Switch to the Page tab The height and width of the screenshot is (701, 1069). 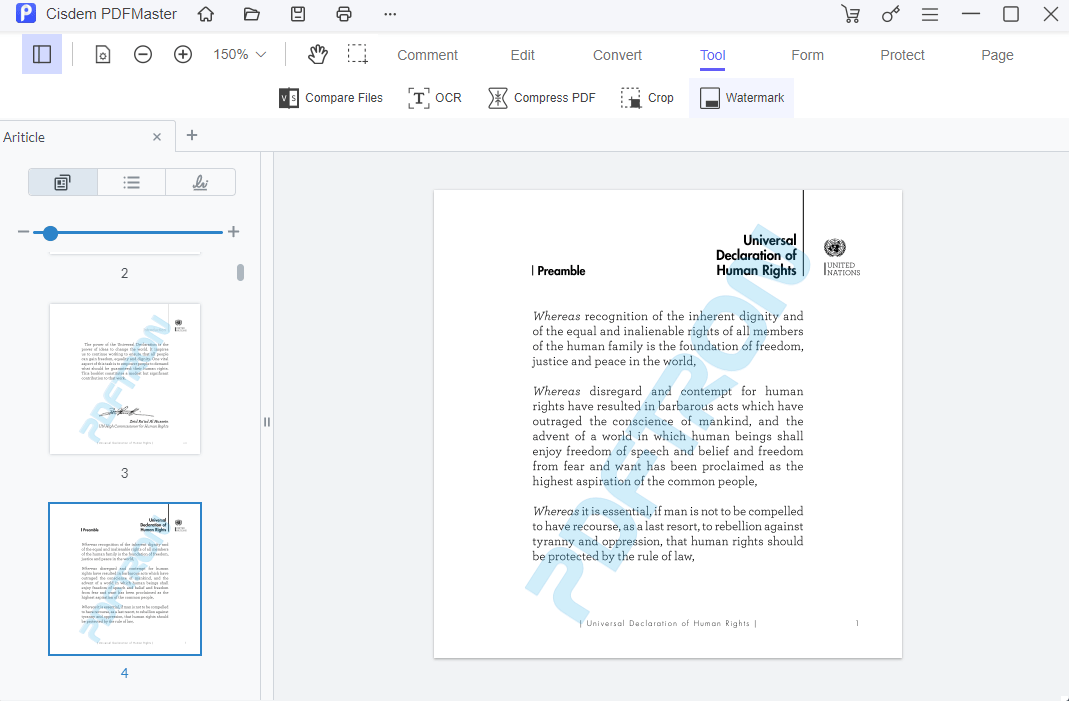997,55
